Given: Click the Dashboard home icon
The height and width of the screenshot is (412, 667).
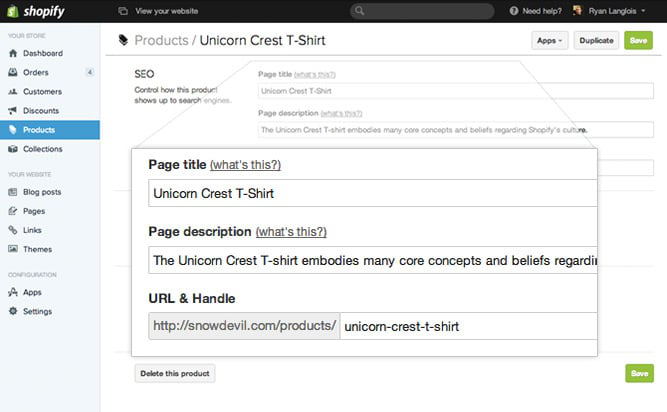Looking at the screenshot, I should pyautogui.click(x=12, y=53).
